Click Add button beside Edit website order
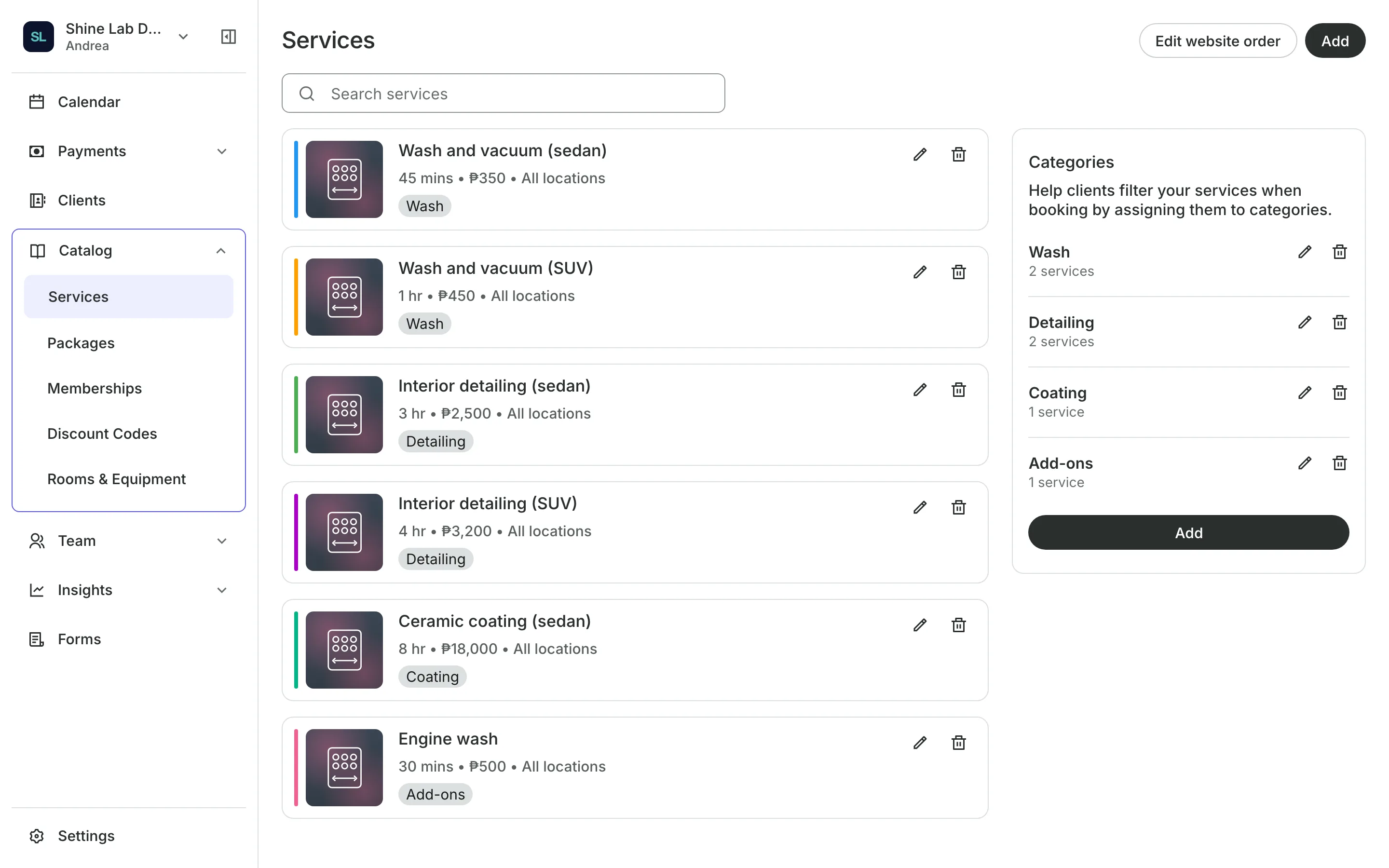This screenshot has width=1389, height=868. (x=1335, y=41)
